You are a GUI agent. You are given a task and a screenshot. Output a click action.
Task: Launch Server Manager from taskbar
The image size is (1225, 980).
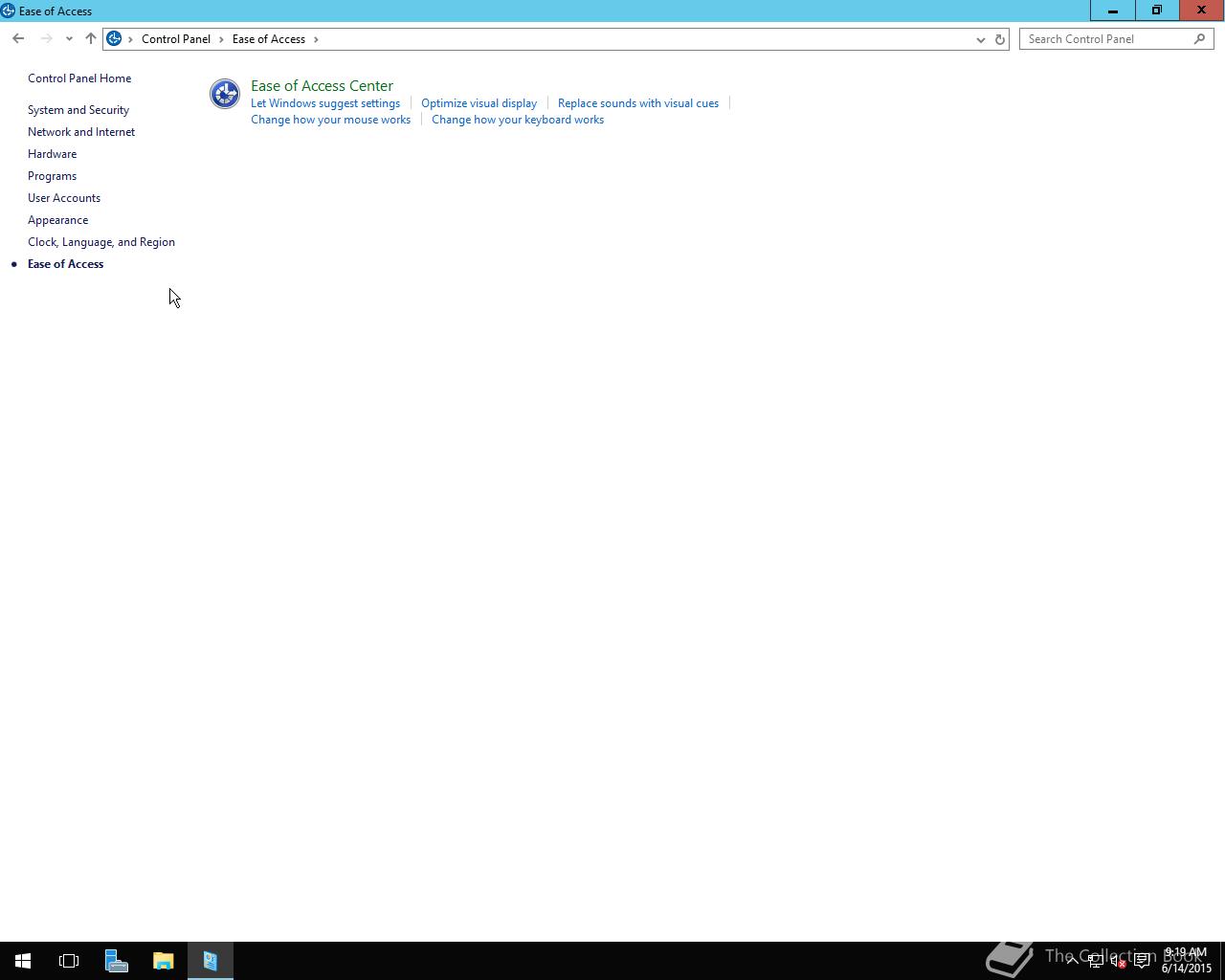116,961
